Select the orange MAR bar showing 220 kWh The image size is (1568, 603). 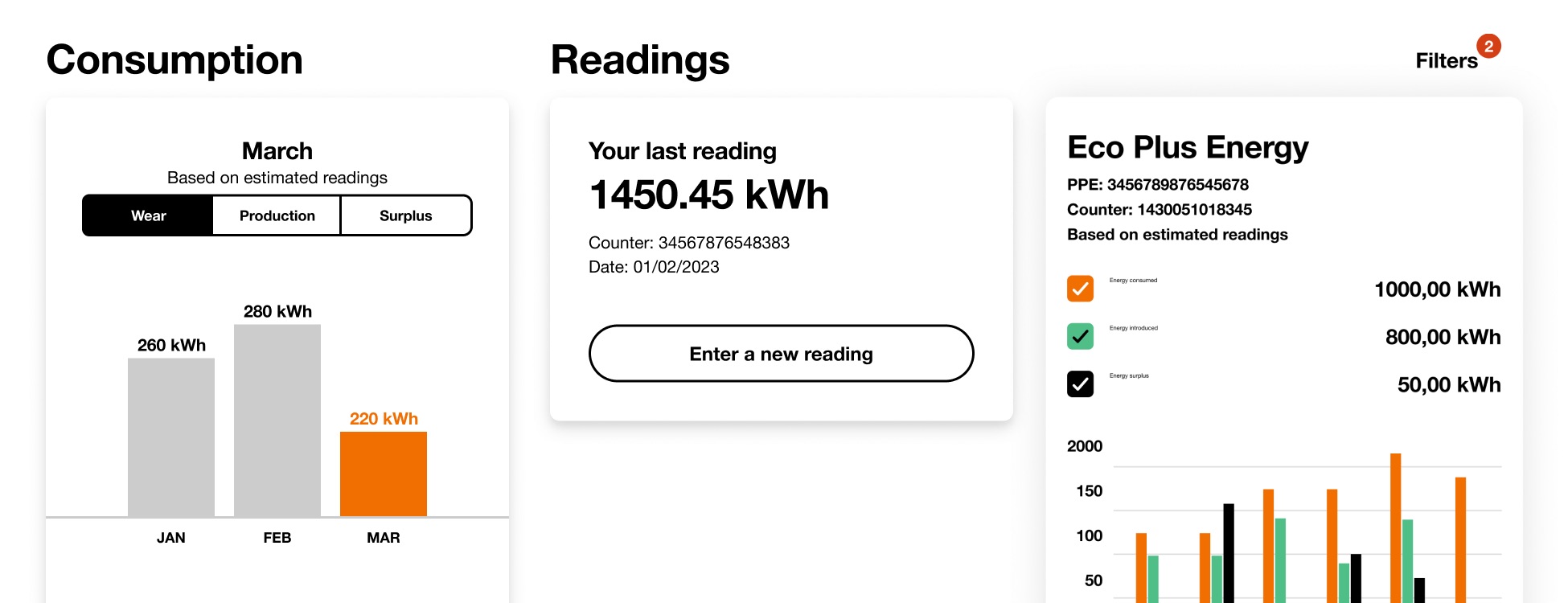(x=384, y=473)
